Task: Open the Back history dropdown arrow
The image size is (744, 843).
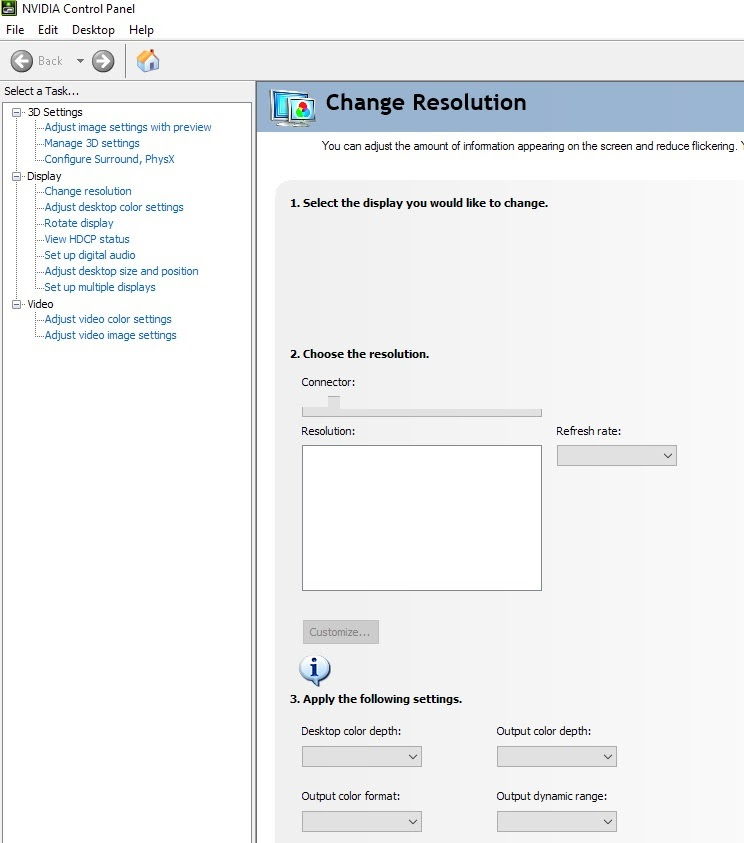Action: pos(80,61)
